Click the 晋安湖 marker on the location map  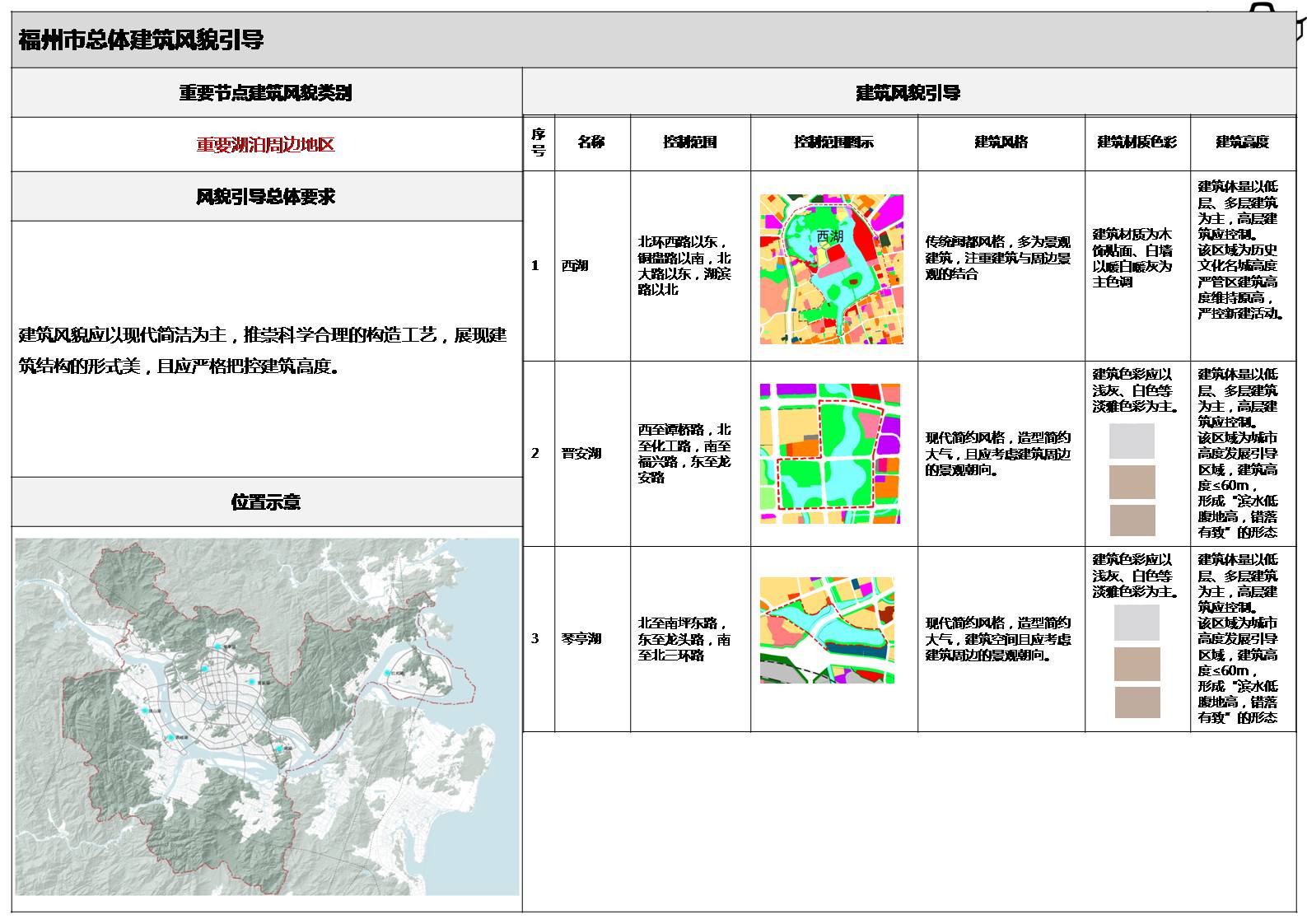click(250, 682)
